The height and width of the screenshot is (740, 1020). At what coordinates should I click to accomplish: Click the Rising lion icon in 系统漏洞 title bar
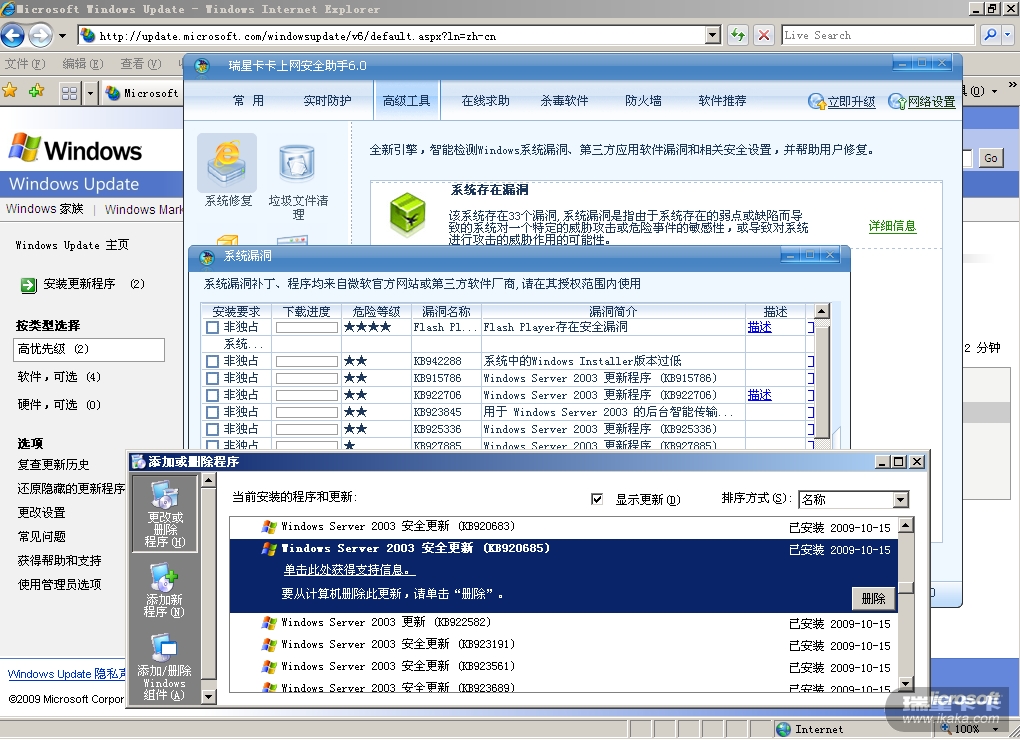click(x=207, y=258)
